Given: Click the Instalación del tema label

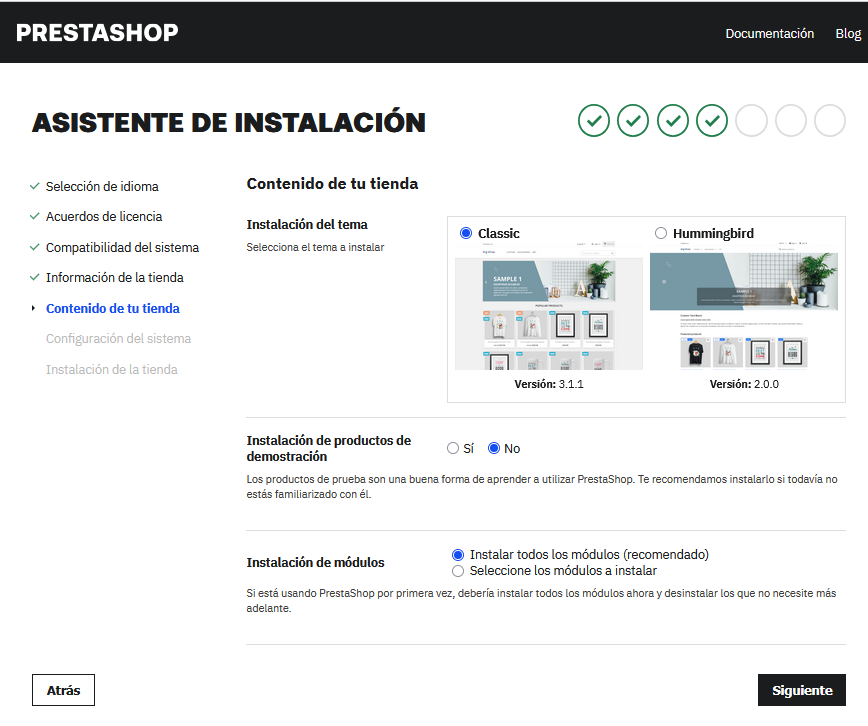Looking at the screenshot, I should pos(307,225).
